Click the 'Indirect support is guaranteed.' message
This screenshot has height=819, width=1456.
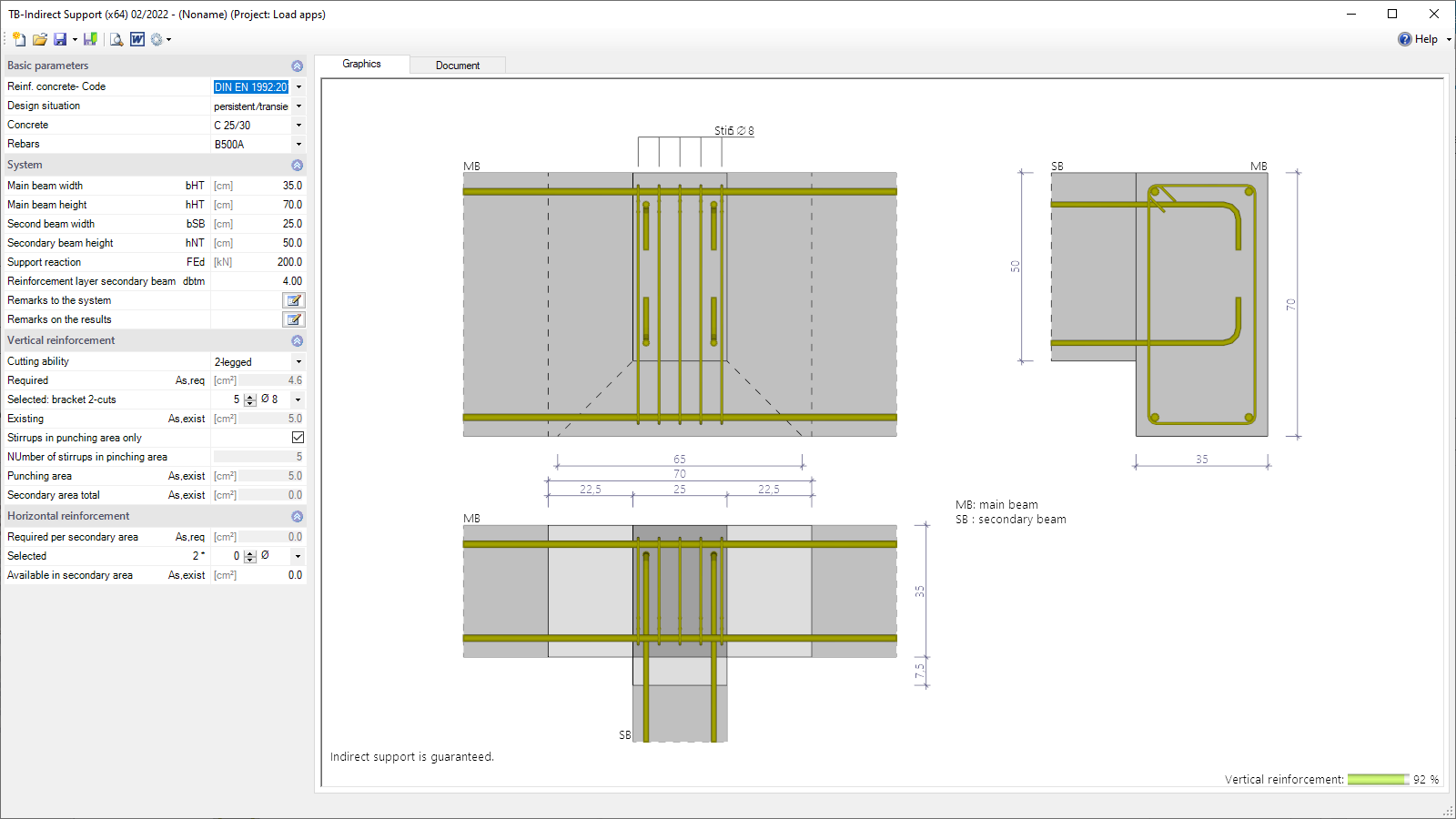(412, 757)
